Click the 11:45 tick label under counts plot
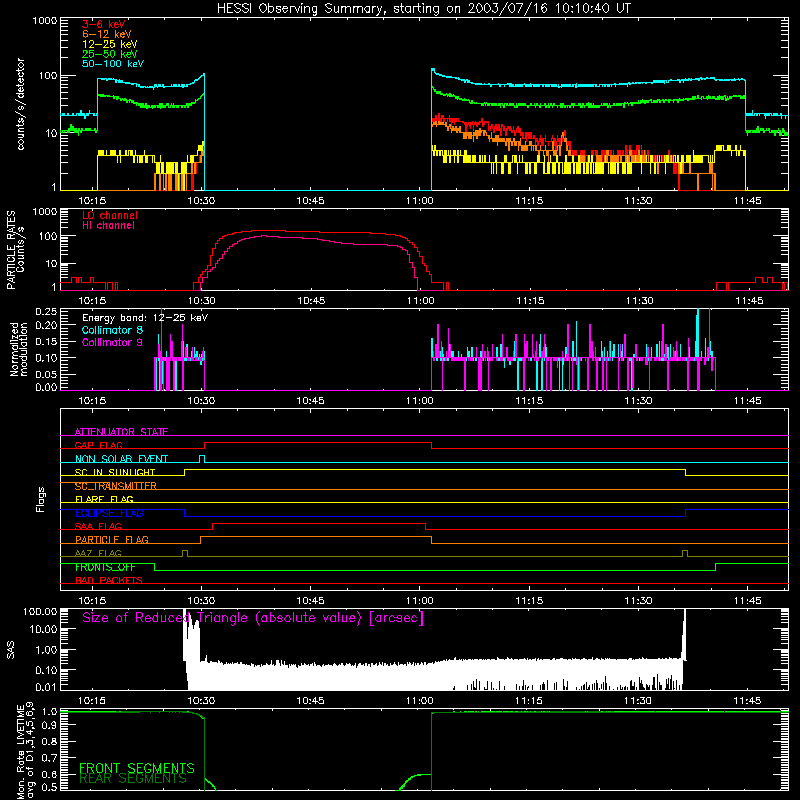The height and width of the screenshot is (800, 800). click(748, 201)
